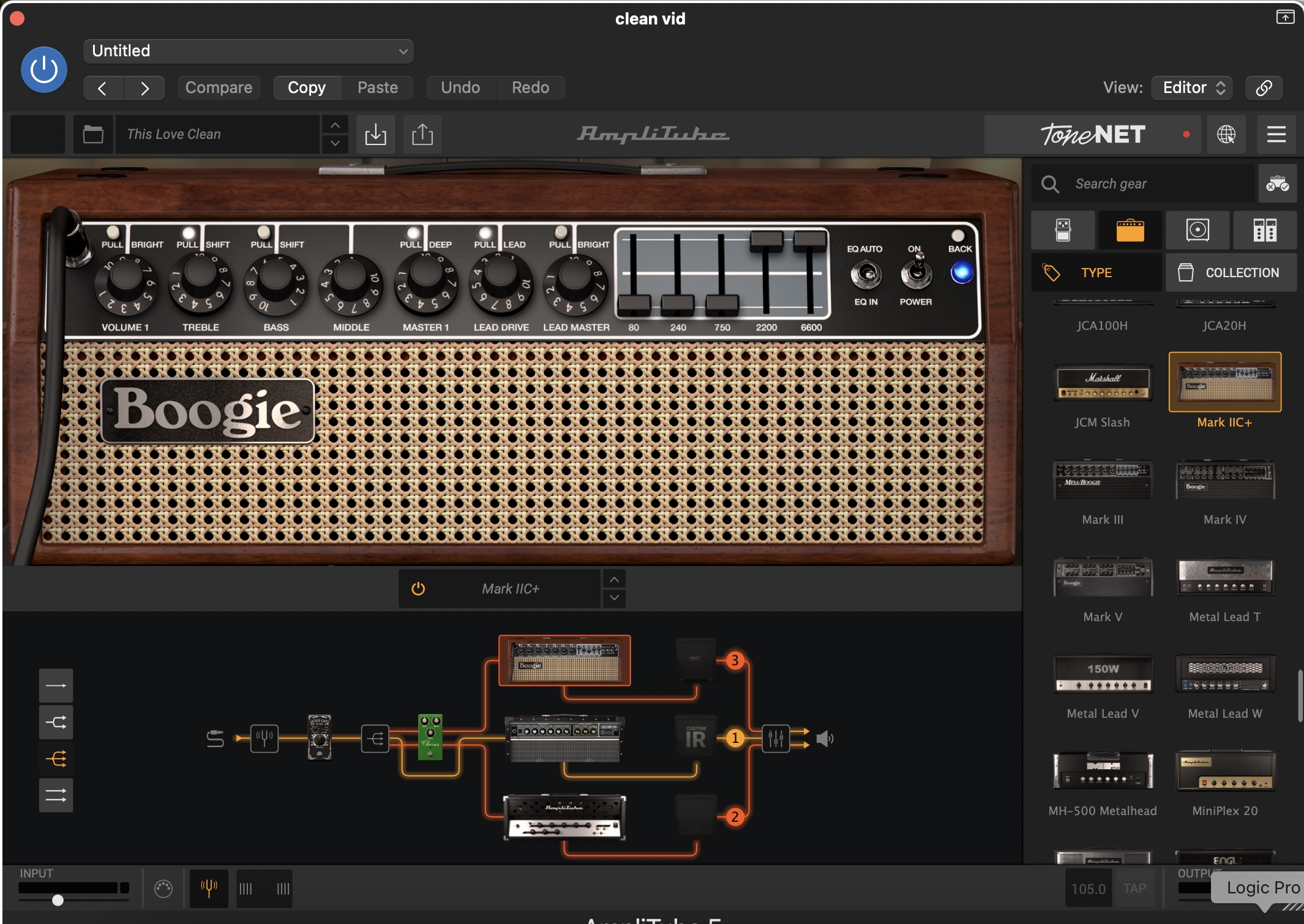Screen dimensions: 1304x924
Task: Click the link chain icon
Action: [x=1264, y=88]
